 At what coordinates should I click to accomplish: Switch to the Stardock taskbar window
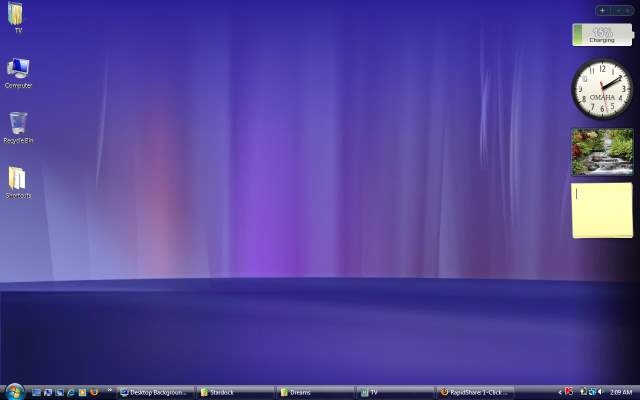[x=236, y=393]
